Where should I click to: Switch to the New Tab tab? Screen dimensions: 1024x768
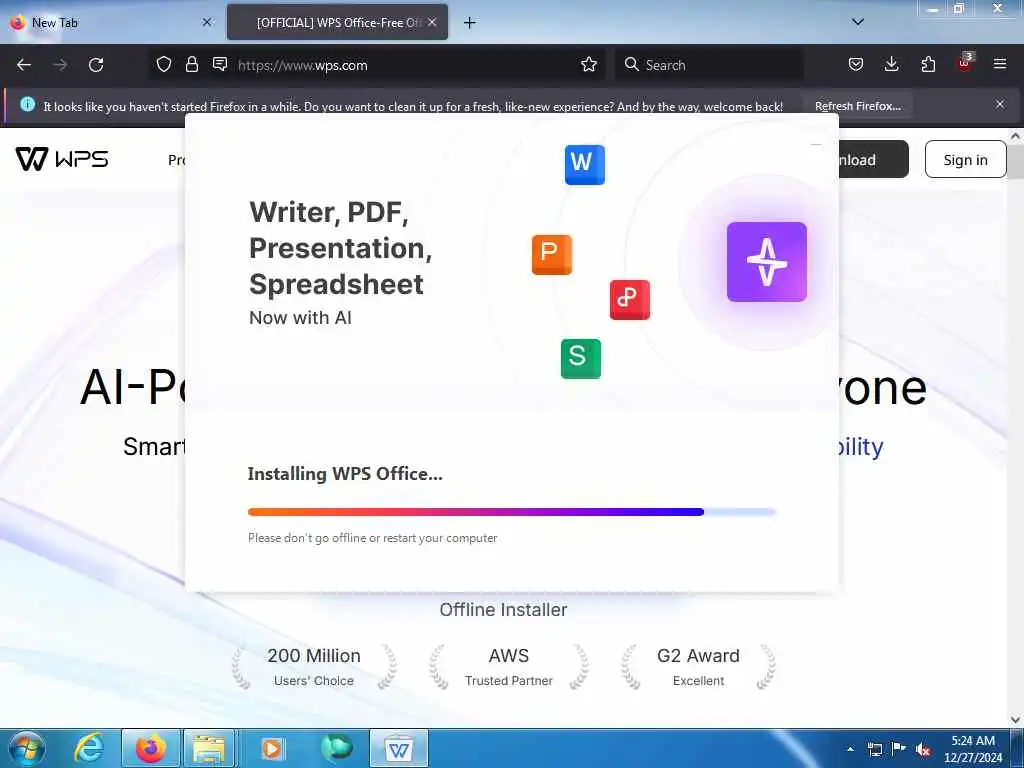111,23
